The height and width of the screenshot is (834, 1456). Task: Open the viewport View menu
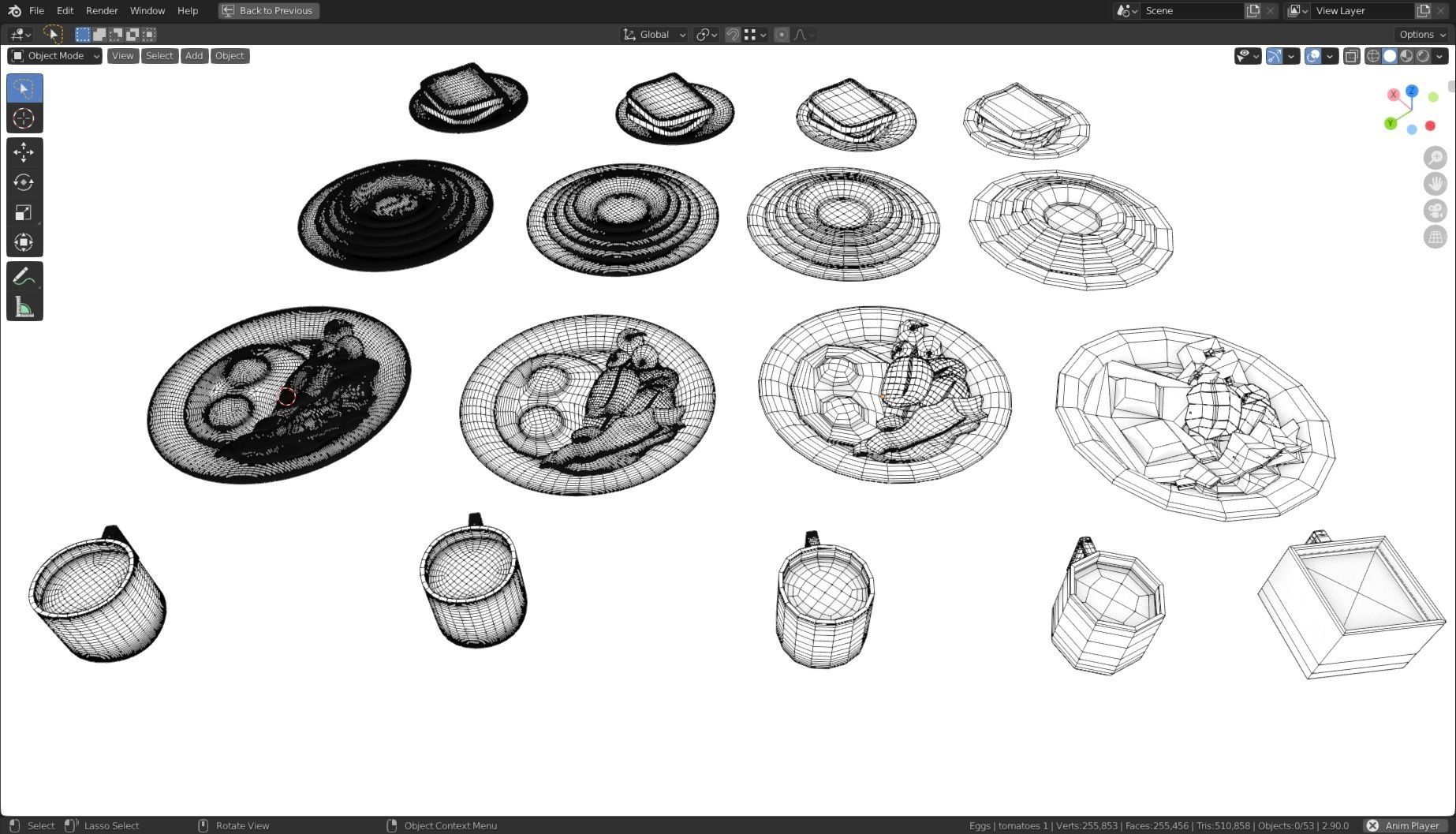(x=122, y=56)
